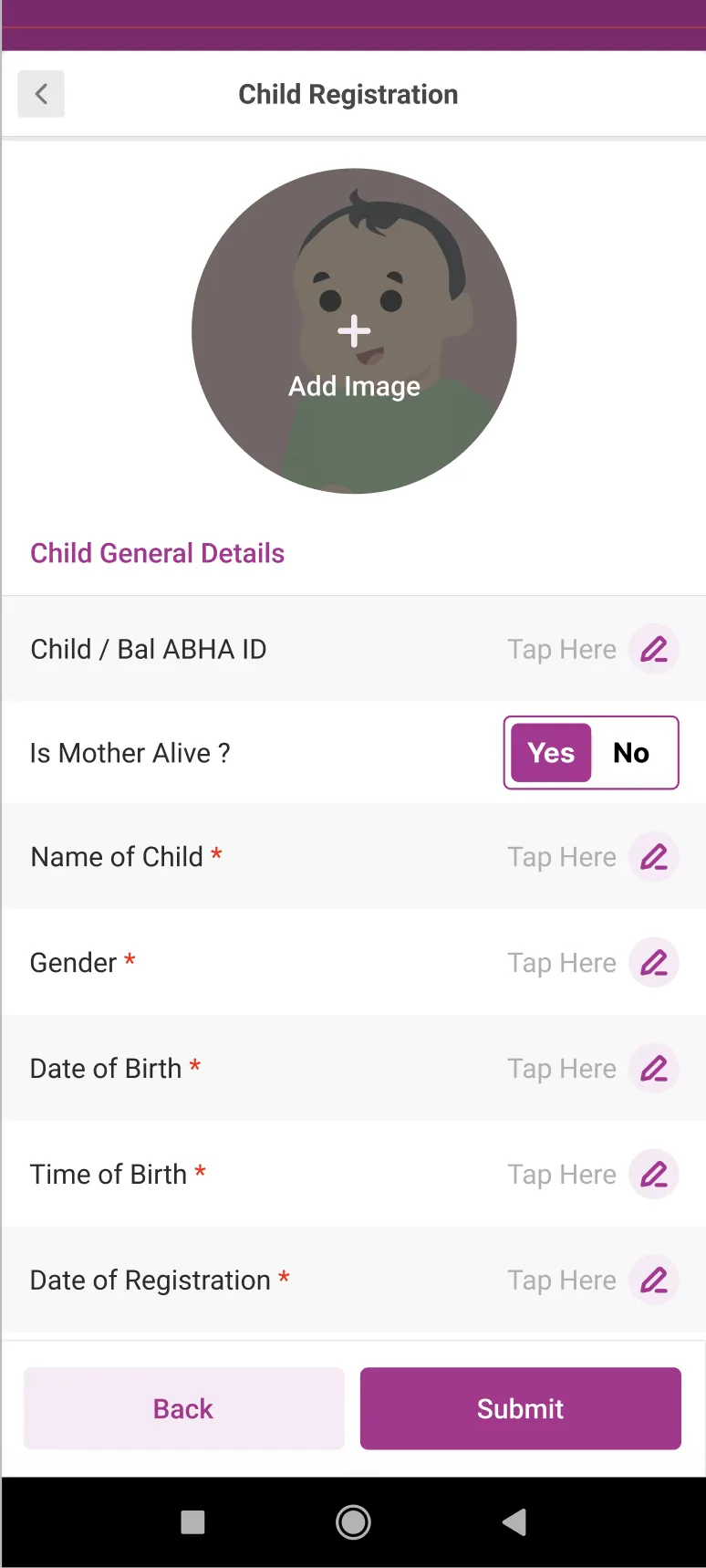The image size is (706, 1568).
Task: Tap edit pencil for Name of Child
Action: coord(654,857)
